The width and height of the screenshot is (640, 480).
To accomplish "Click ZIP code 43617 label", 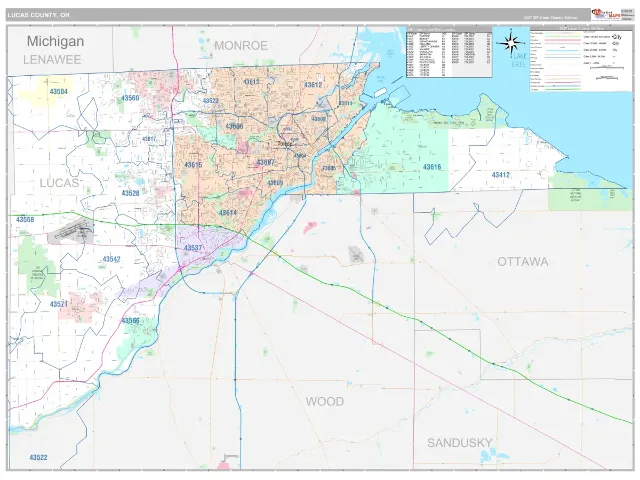I will (x=149, y=139).
